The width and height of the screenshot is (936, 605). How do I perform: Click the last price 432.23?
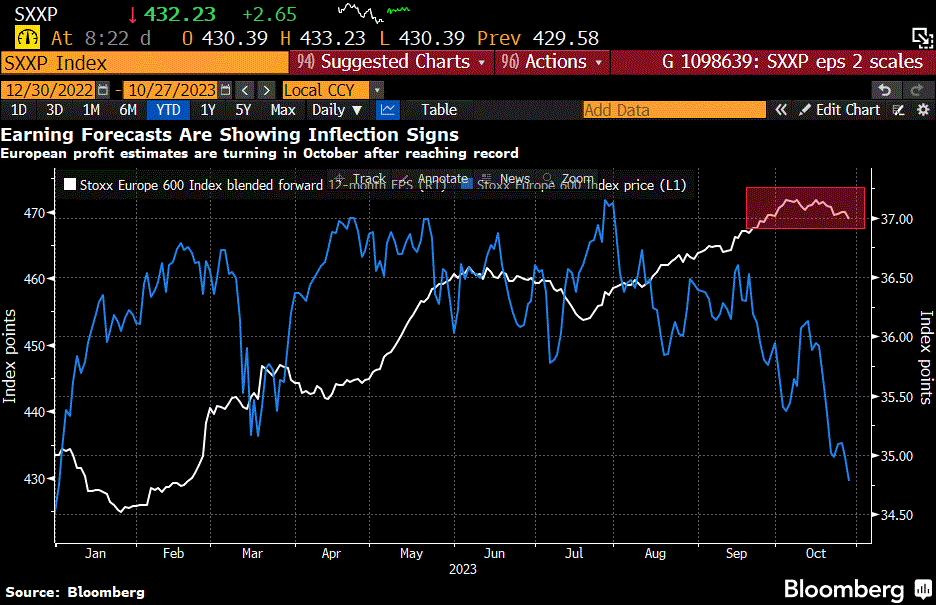[x=180, y=14]
